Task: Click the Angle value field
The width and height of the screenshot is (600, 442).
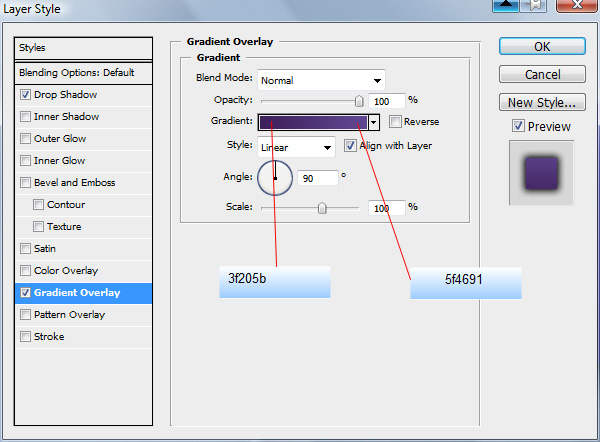Action: (318, 178)
